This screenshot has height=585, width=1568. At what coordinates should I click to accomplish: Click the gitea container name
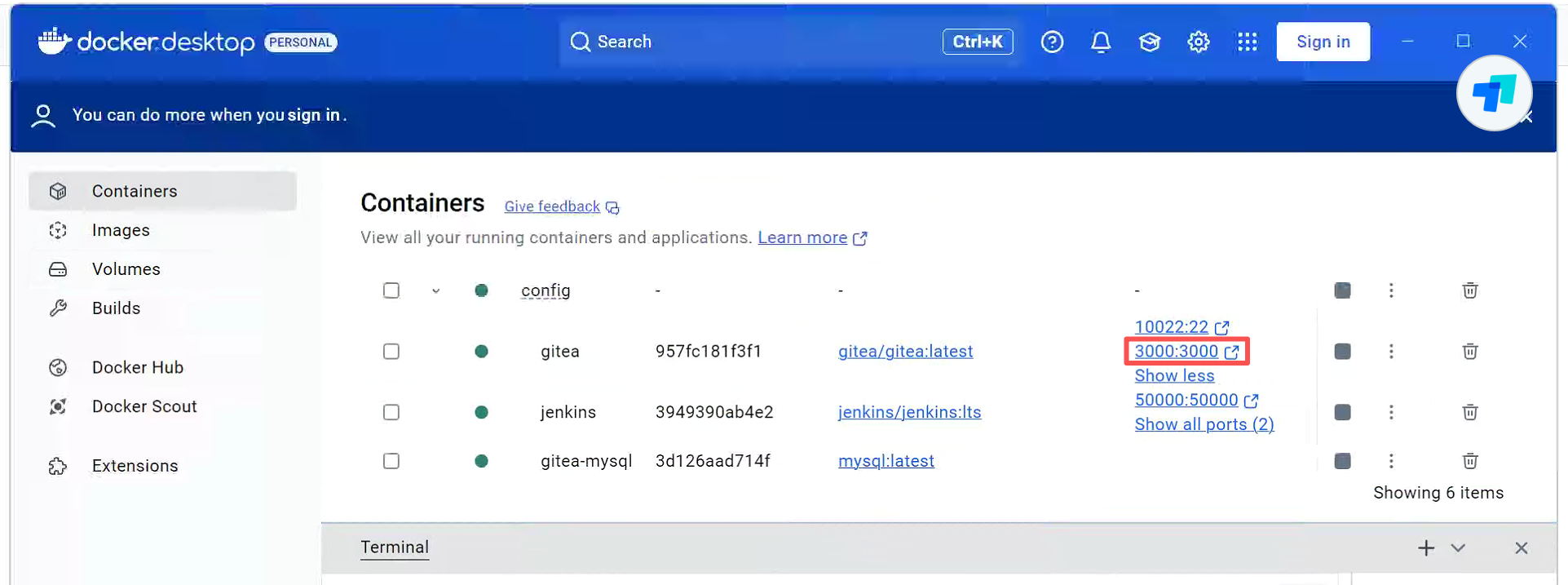tap(560, 352)
